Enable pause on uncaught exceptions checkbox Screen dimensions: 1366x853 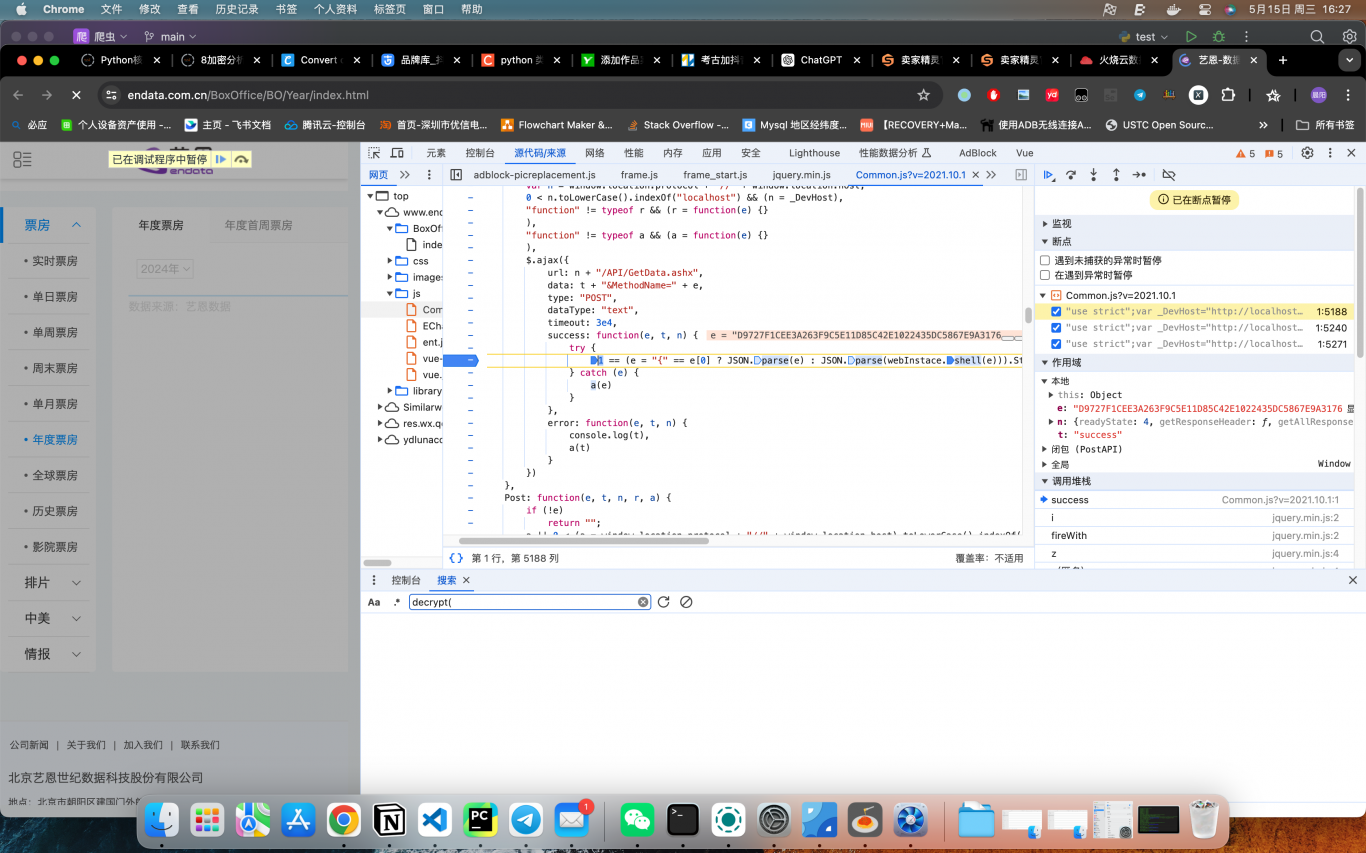coord(1045,260)
